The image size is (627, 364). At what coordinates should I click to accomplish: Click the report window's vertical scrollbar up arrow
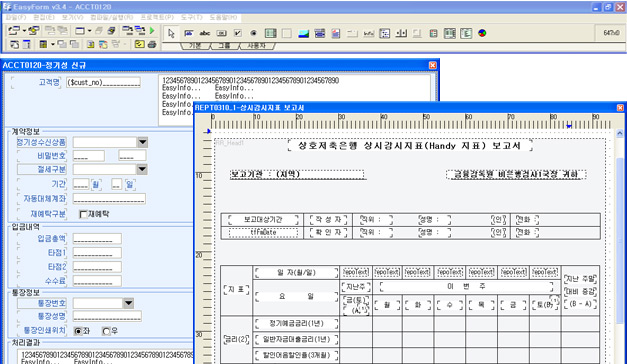[619, 133]
